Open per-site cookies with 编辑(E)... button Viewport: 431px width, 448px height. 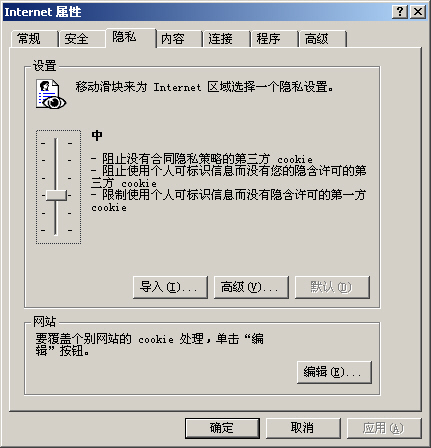[x=334, y=372]
